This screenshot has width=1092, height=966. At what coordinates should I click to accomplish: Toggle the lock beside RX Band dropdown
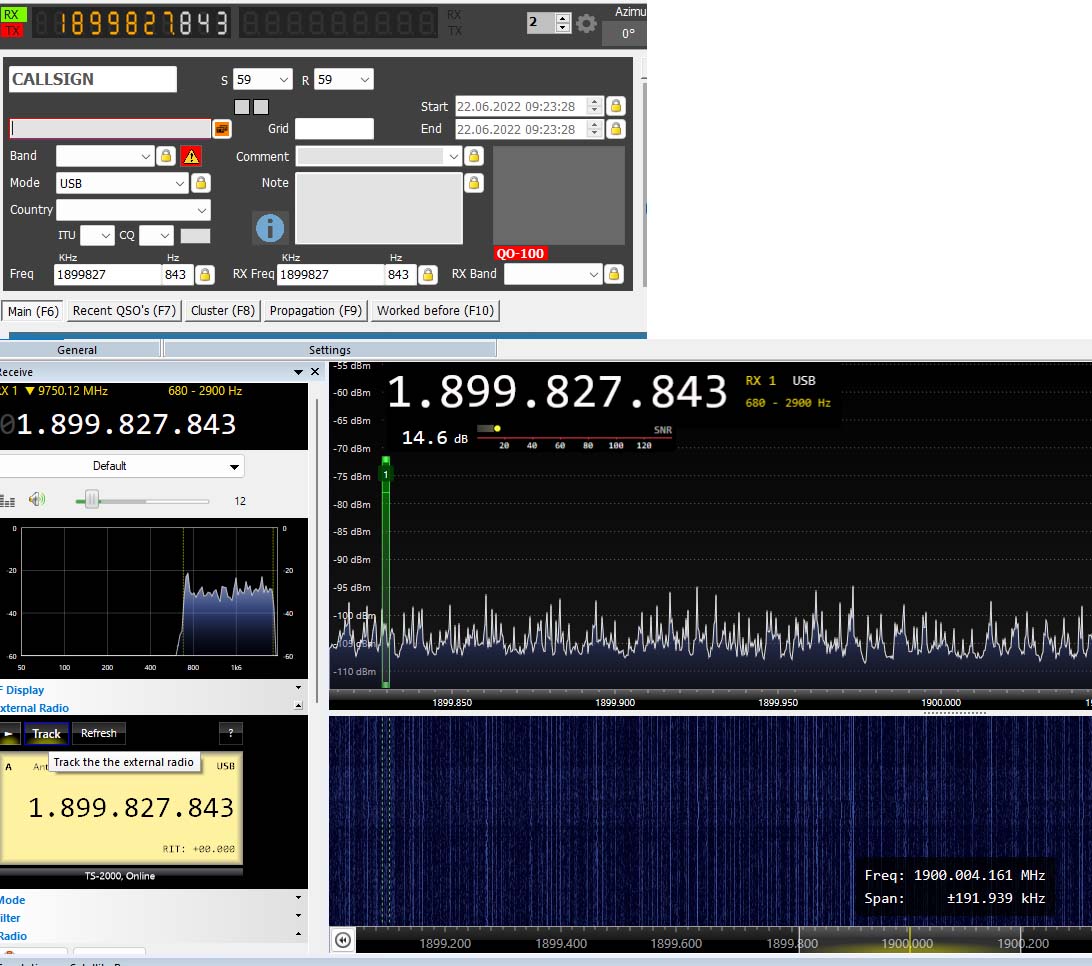tap(614, 274)
